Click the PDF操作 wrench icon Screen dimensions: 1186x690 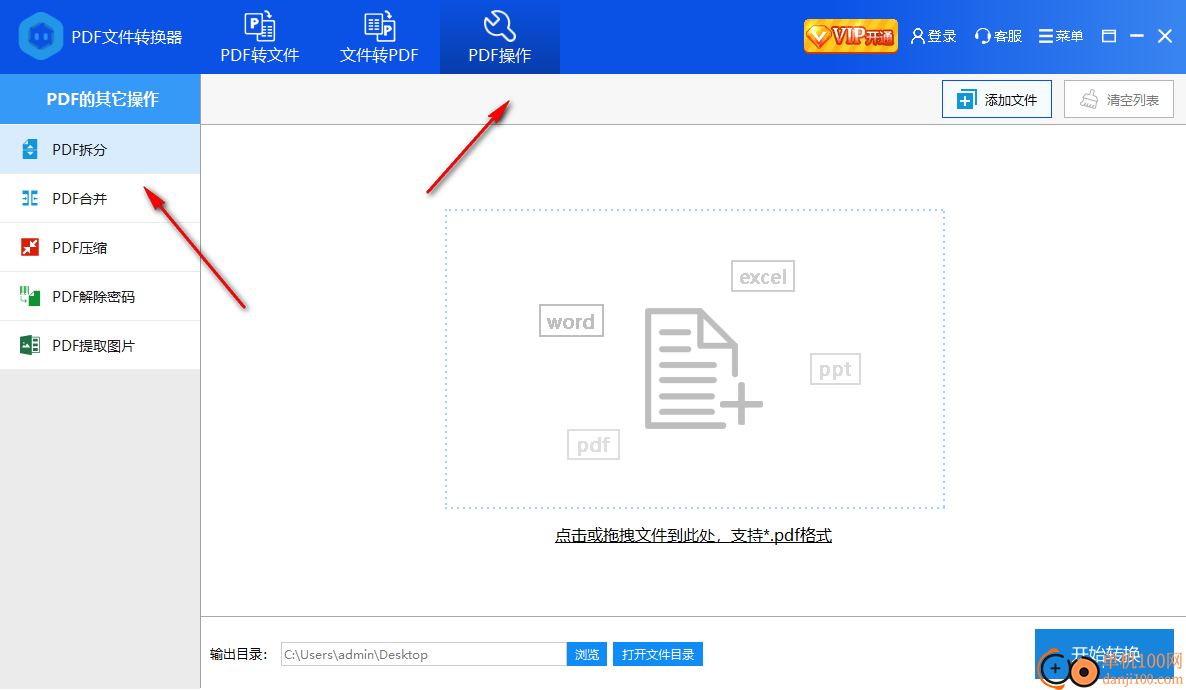(499, 26)
